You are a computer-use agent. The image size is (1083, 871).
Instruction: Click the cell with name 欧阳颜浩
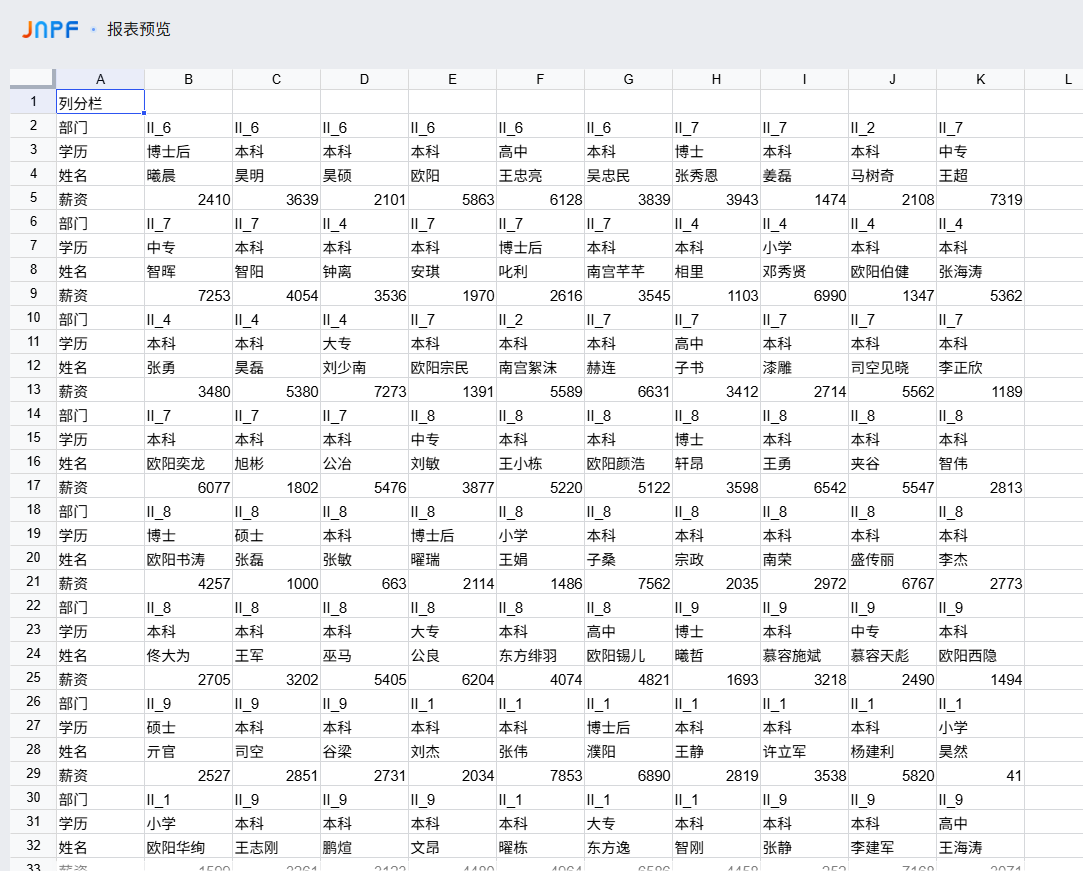(629, 463)
